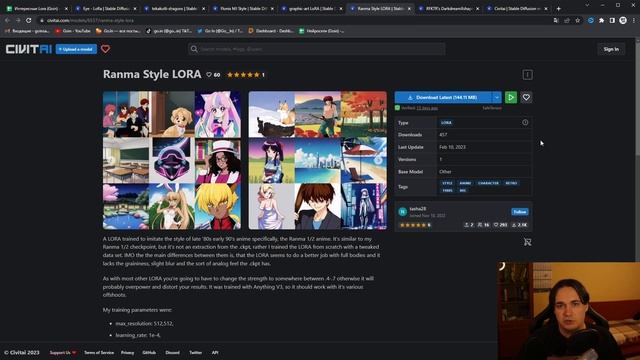
Task: Reload the page with refresh icon
Action: coord(29,20)
